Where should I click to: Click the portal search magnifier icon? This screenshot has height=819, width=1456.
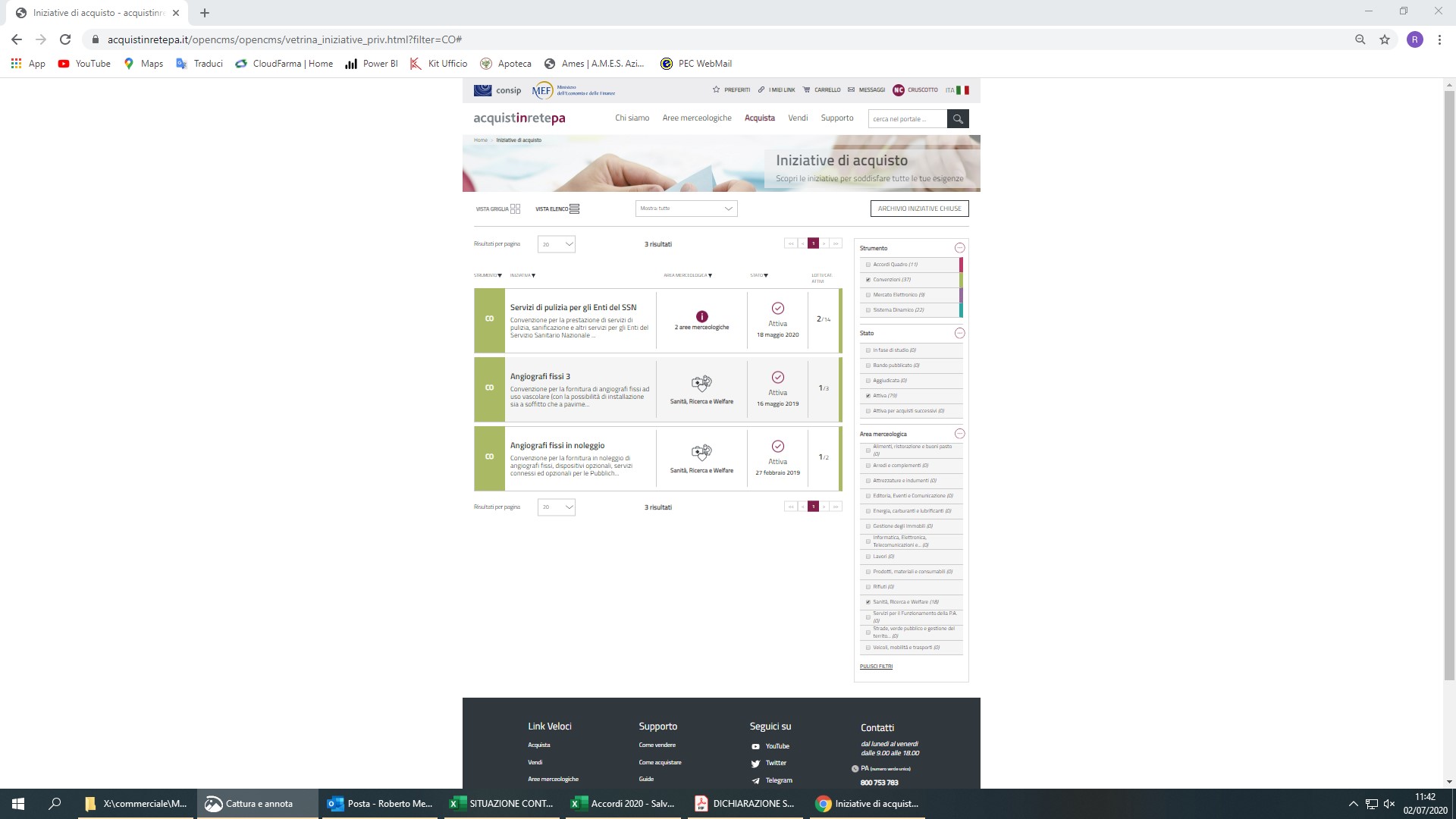tap(958, 119)
